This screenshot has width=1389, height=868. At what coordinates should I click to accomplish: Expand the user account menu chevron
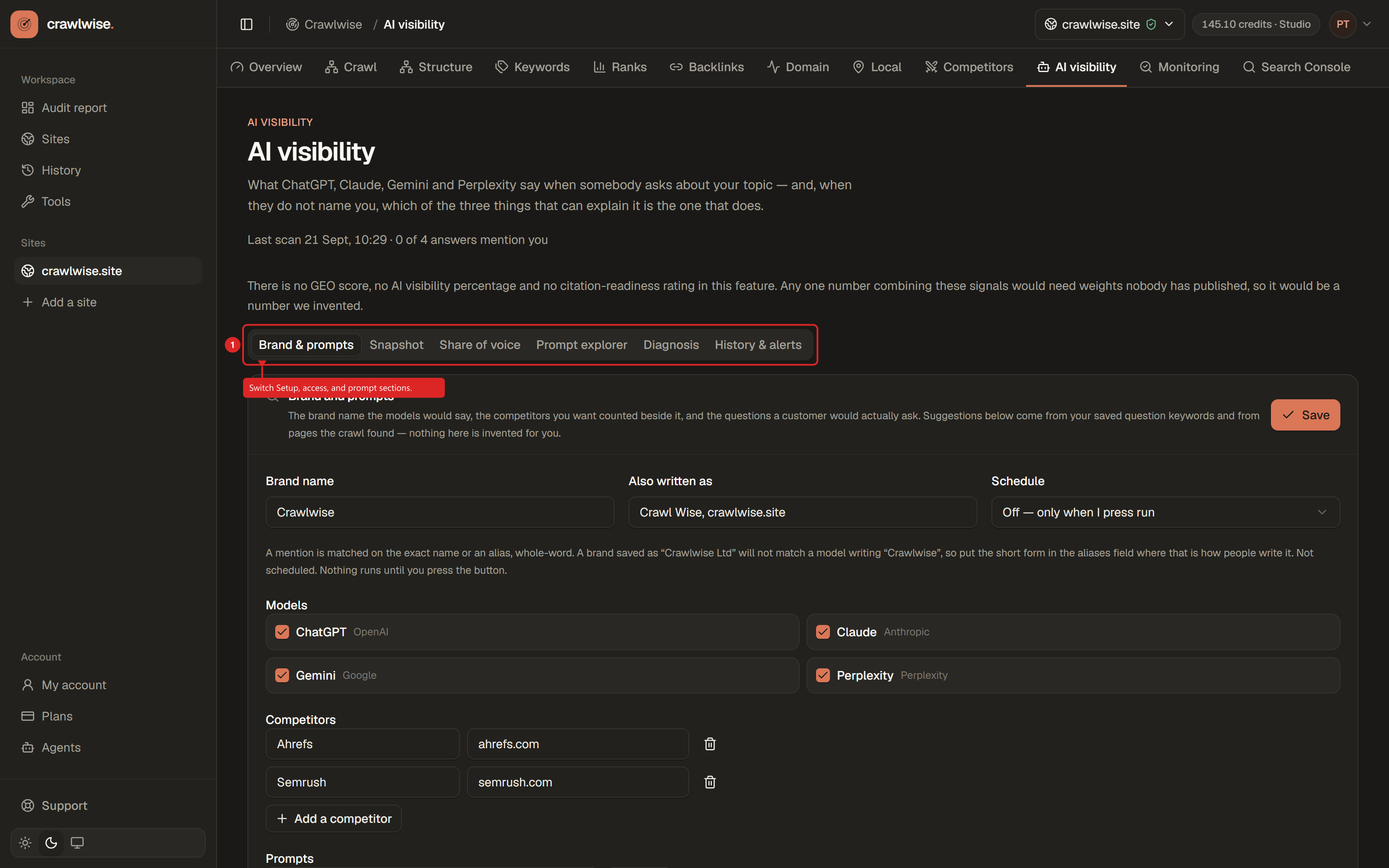click(1366, 24)
